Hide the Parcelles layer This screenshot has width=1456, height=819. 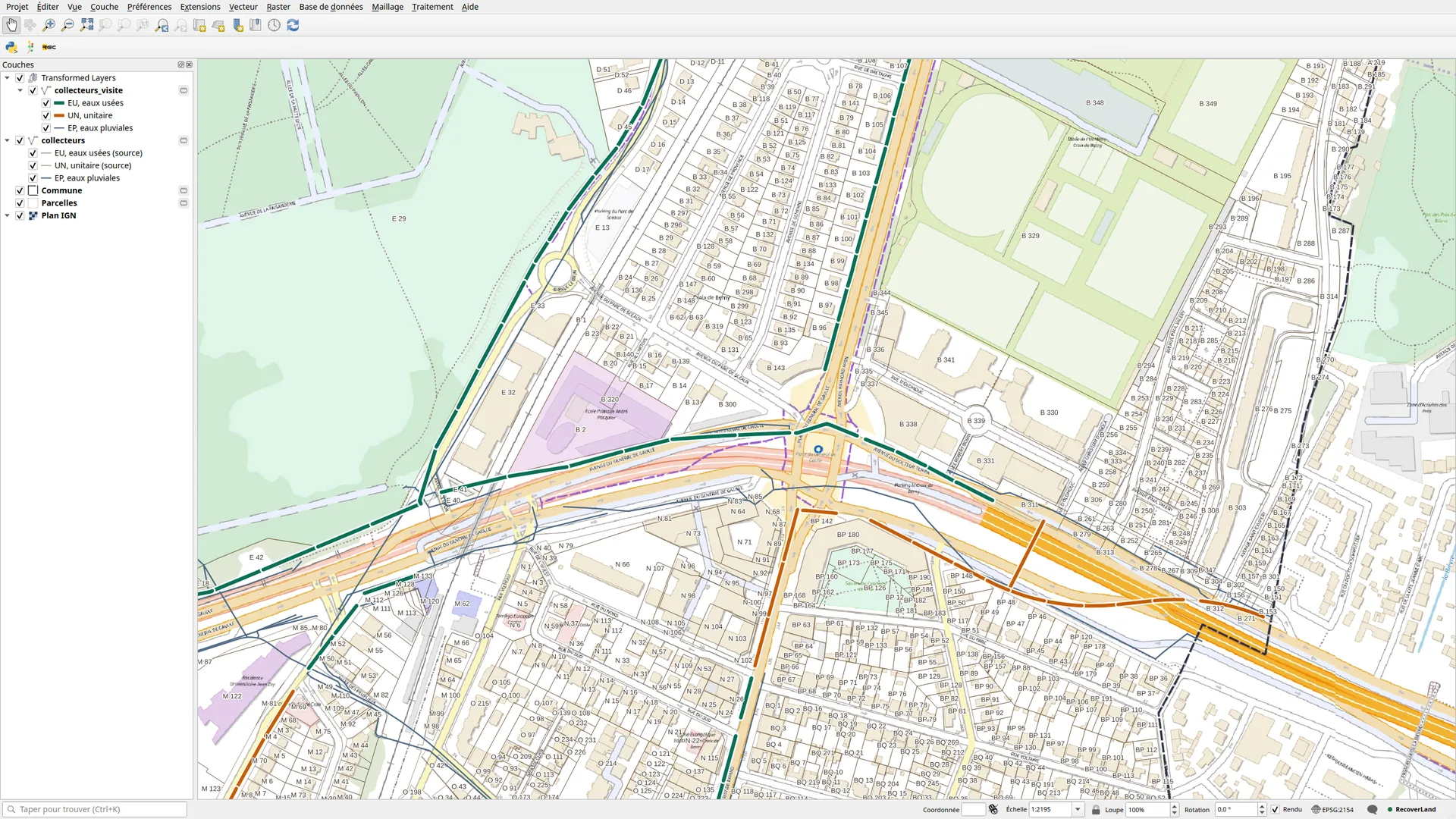click(x=20, y=203)
